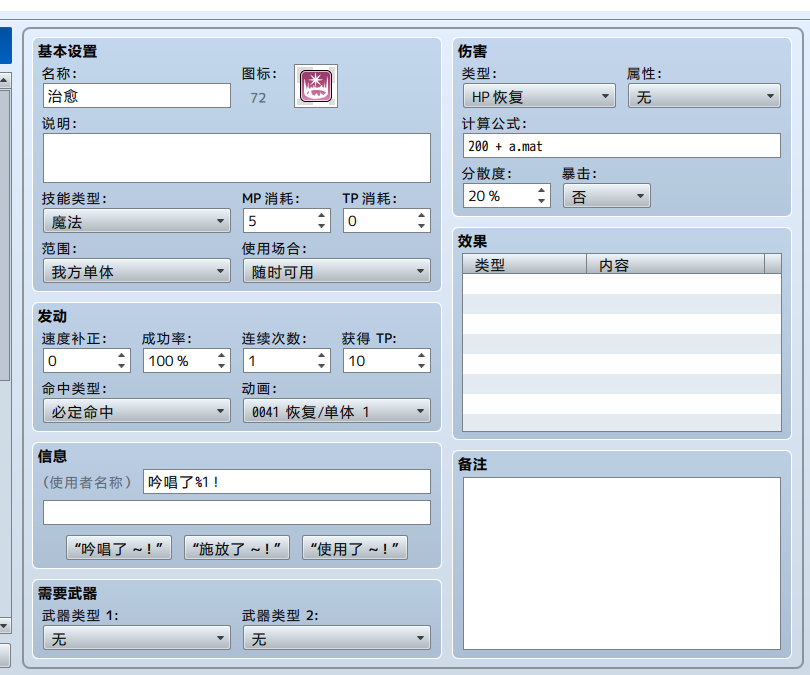810x675 pixels.
Task: Open the 武器类型 2 dropdown
Action: [x=337, y=638]
